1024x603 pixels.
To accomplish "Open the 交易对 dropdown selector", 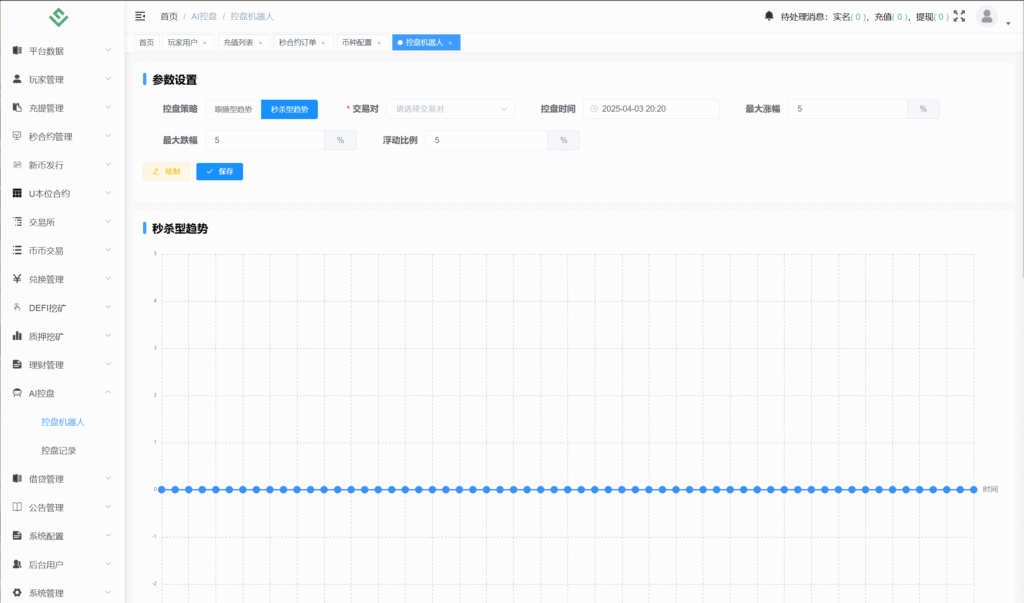I will 450,109.
